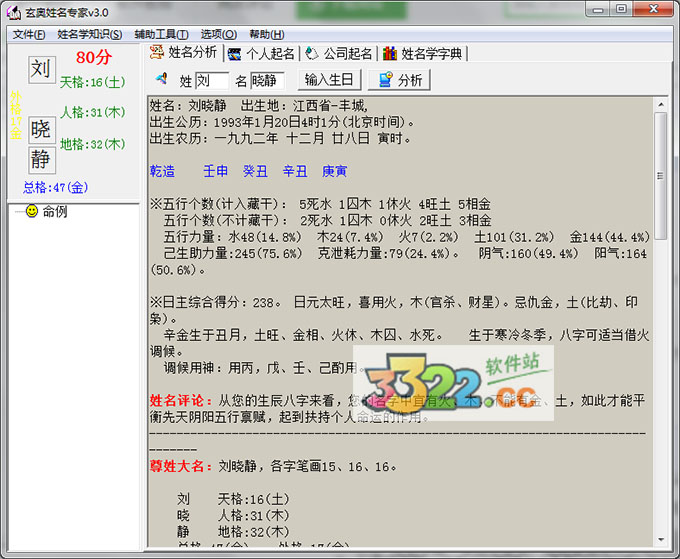Click the 晓 character box

pyautogui.click(x=42, y=129)
